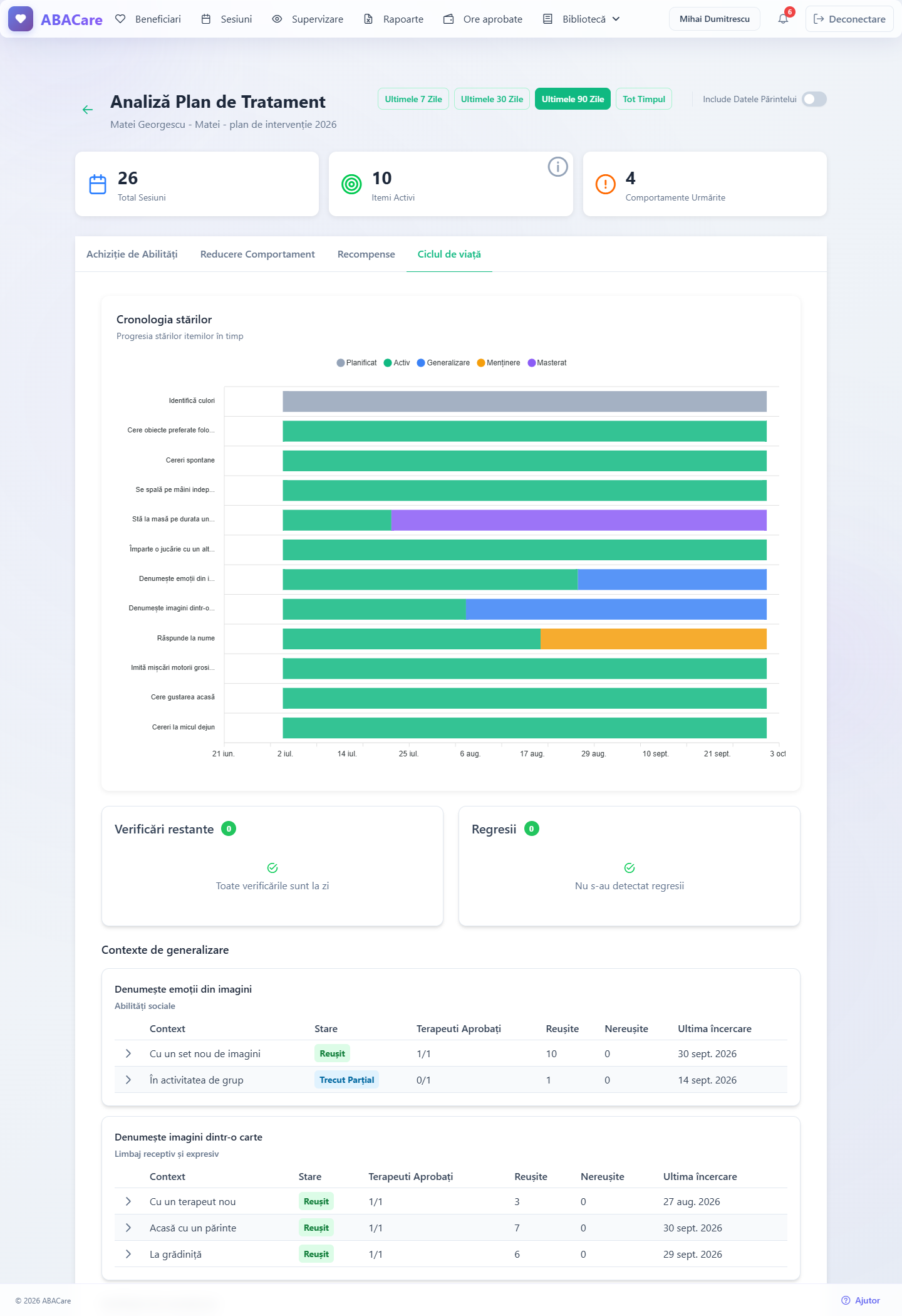Navigate to Rapoarte
The image size is (902, 1316).
click(x=393, y=19)
